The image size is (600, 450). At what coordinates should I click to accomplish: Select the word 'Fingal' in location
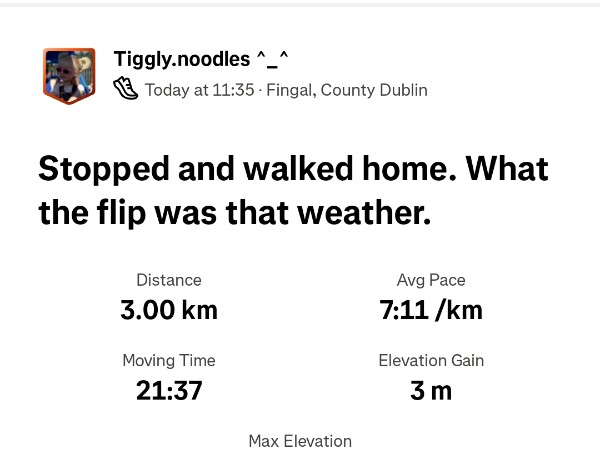pyautogui.click(x=289, y=90)
